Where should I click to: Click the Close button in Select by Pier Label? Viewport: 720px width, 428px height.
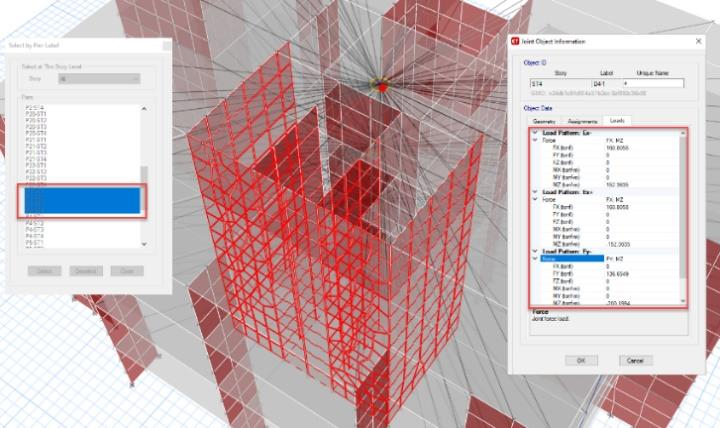pyautogui.click(x=127, y=271)
